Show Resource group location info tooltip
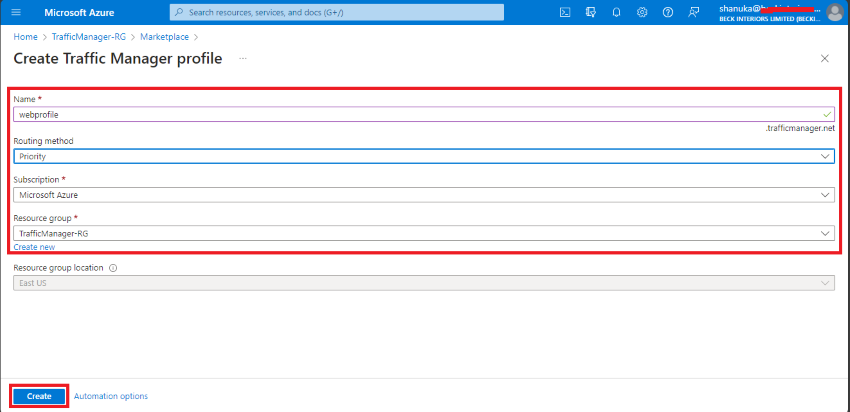850x412 pixels. point(113,268)
